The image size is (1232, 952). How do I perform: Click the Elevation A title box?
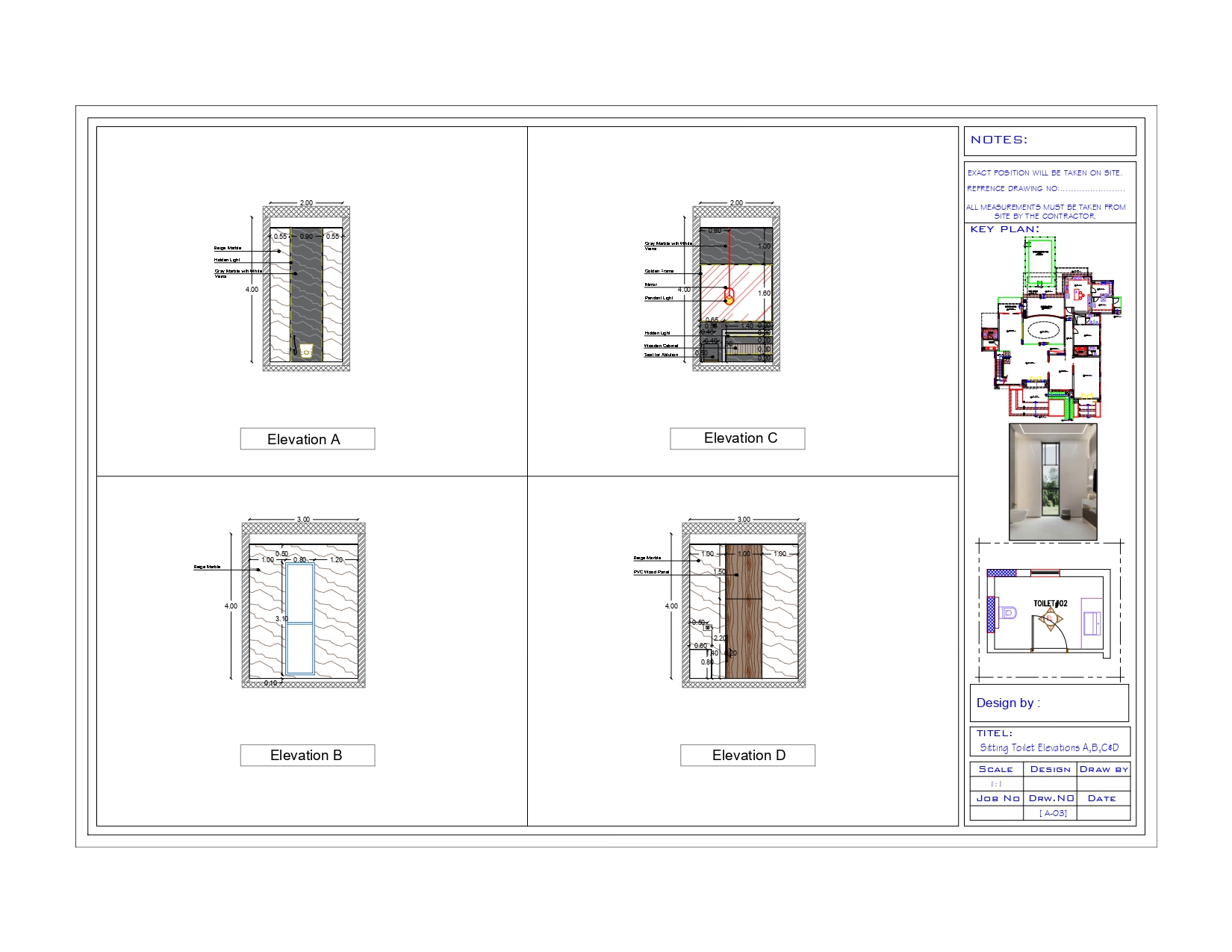click(x=307, y=439)
